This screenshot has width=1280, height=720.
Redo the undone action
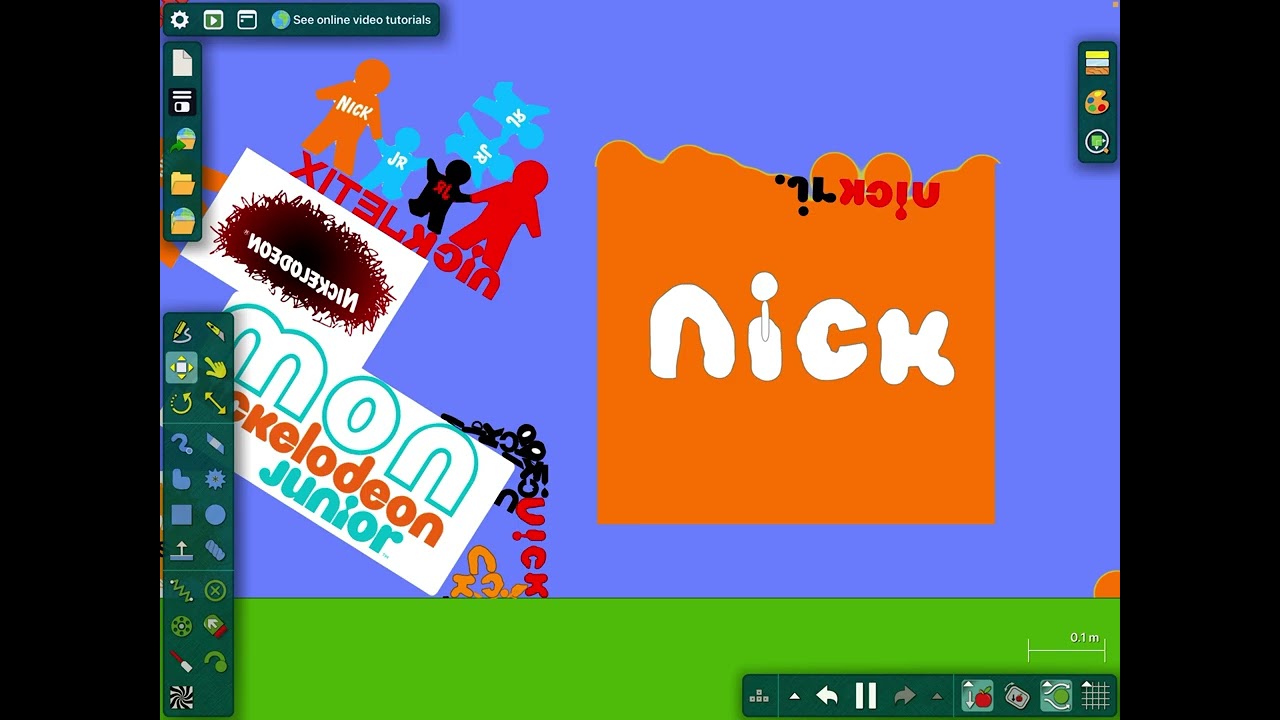(x=905, y=696)
